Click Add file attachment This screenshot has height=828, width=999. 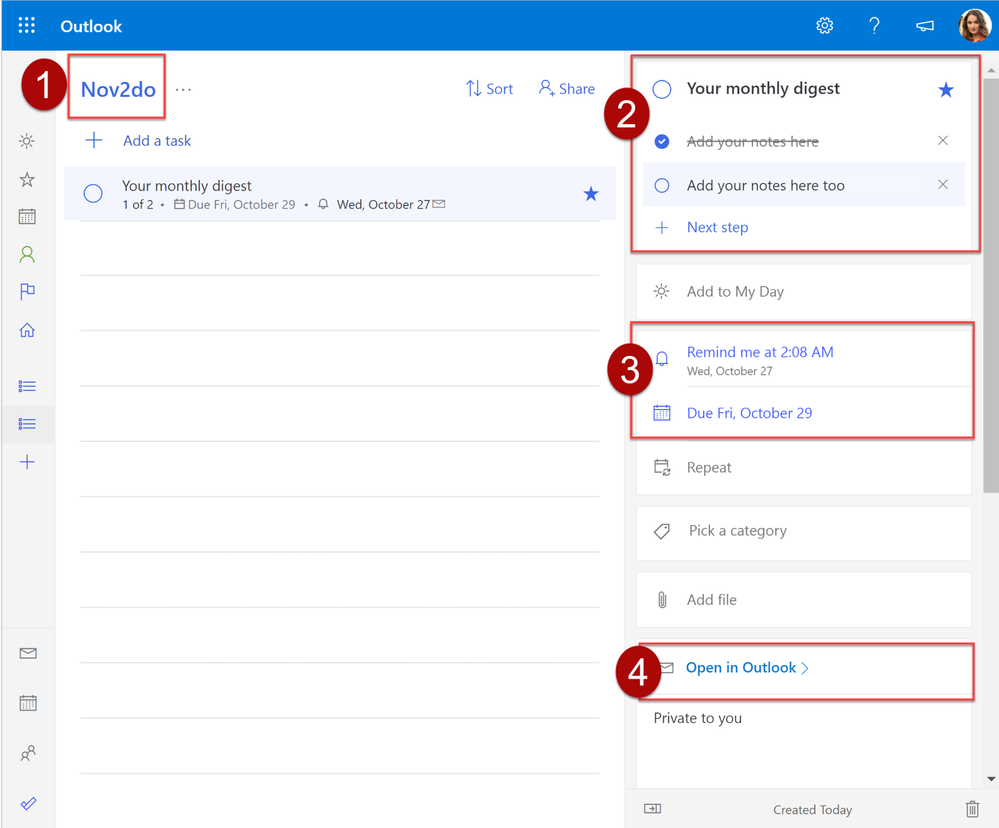click(x=804, y=600)
